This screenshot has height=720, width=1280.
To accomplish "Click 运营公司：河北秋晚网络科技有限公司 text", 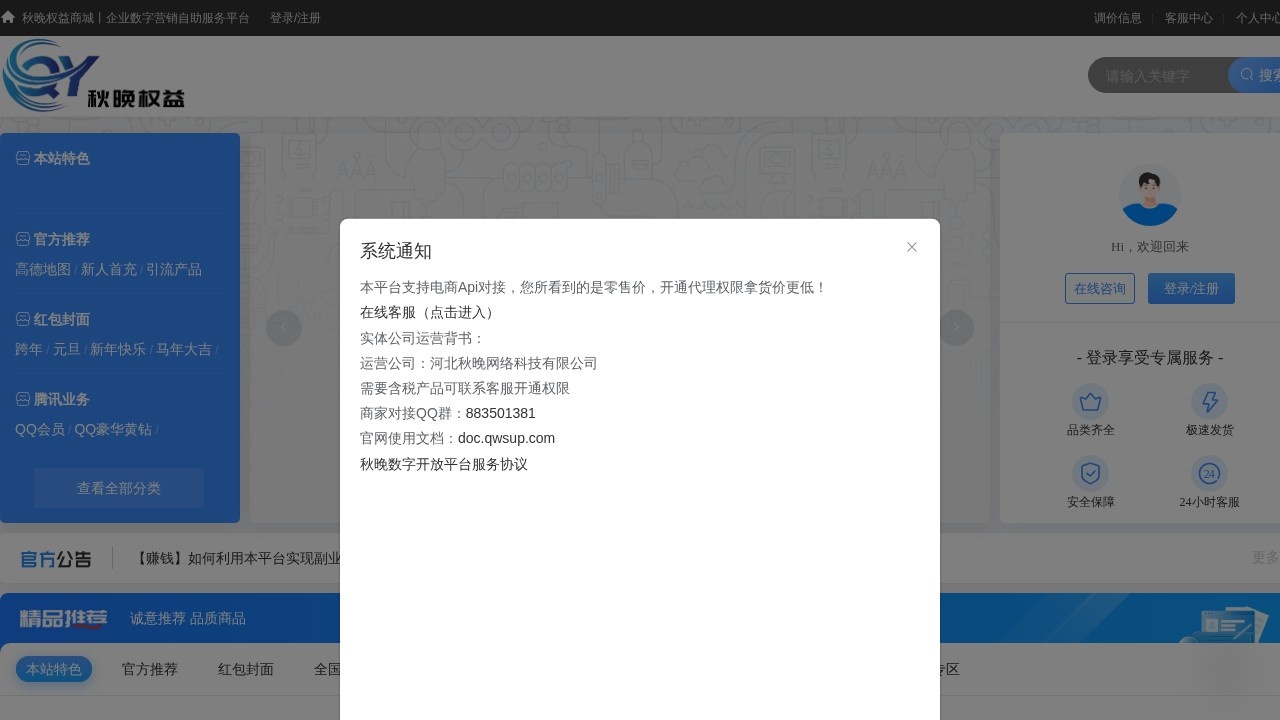I will tap(479, 363).
